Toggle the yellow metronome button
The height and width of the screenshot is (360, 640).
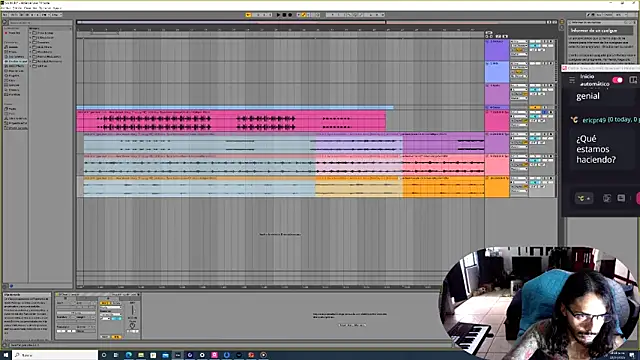click(248, 15)
